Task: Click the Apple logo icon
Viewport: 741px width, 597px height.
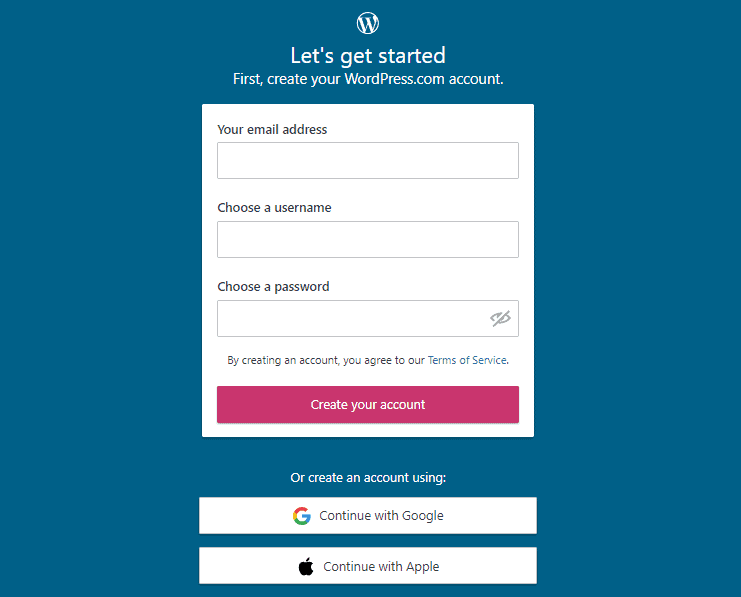Action: tap(306, 566)
